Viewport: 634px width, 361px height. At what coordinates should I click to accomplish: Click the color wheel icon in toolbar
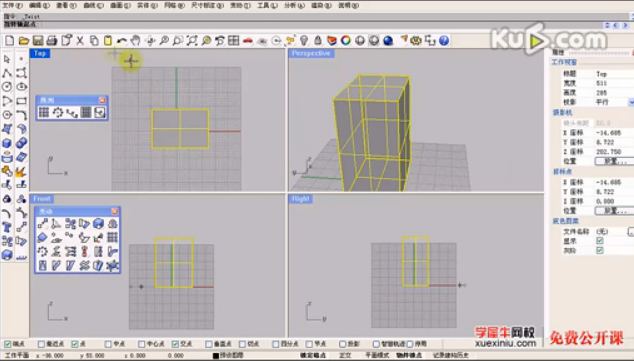[346, 40]
